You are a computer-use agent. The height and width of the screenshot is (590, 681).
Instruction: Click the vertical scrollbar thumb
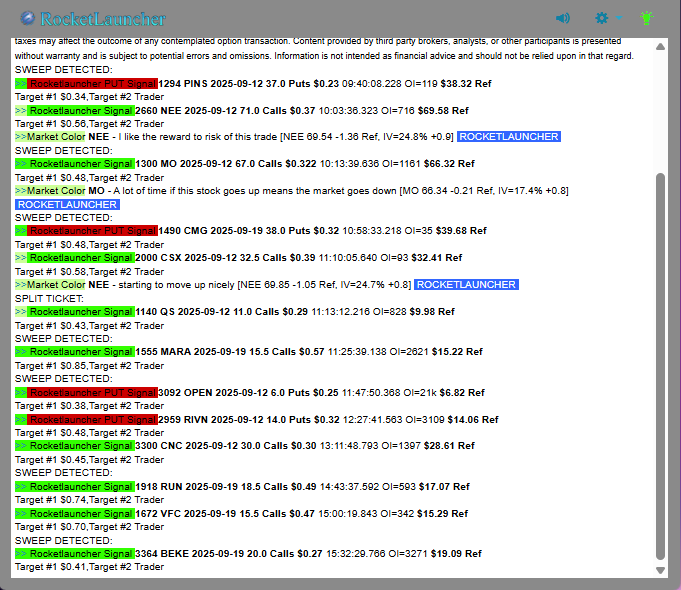659,365
